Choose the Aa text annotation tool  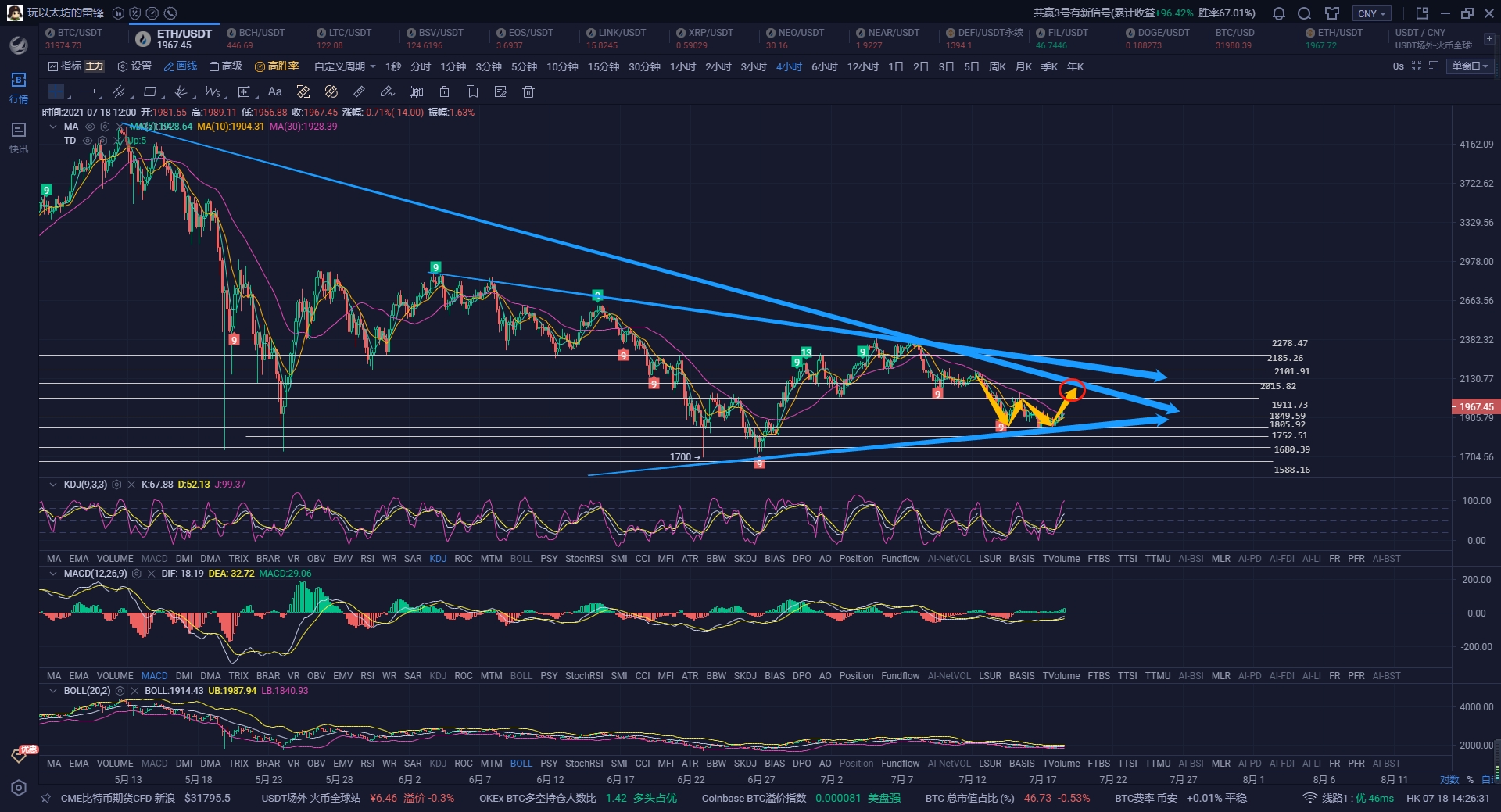pos(275,92)
